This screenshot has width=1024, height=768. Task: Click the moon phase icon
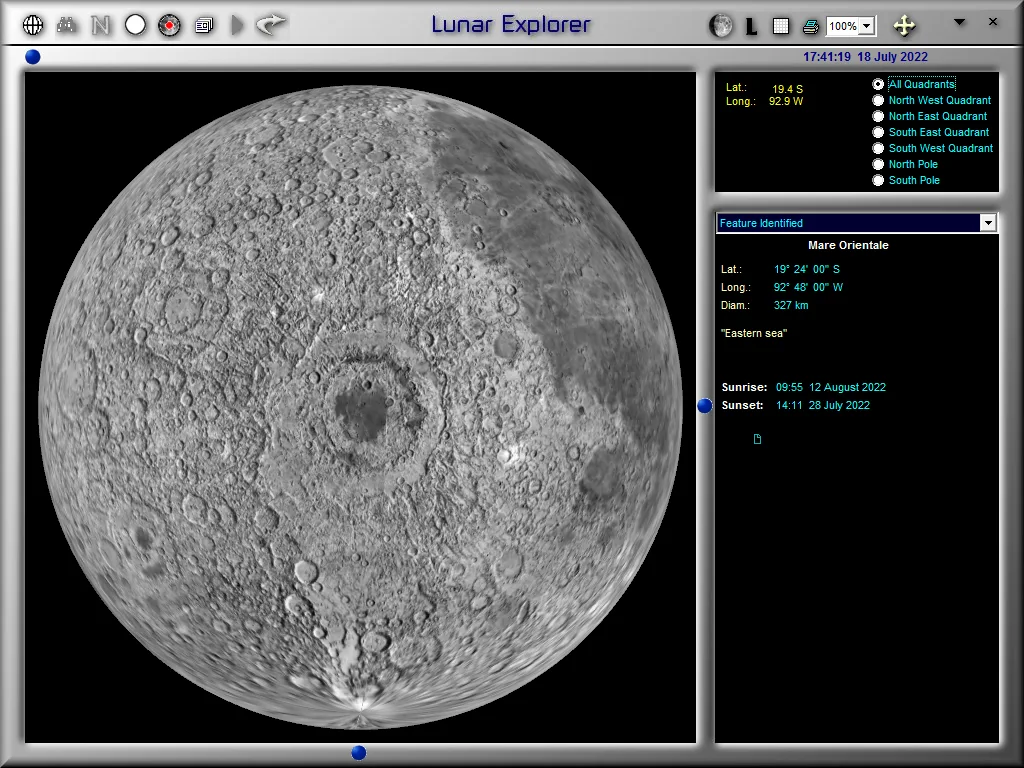click(720, 26)
